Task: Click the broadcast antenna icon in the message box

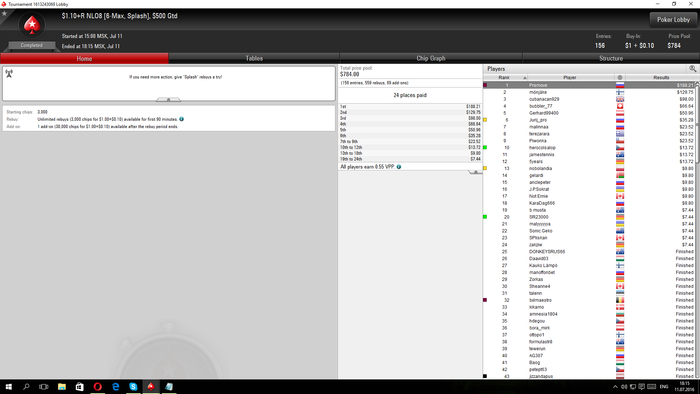Action: click(x=9, y=74)
